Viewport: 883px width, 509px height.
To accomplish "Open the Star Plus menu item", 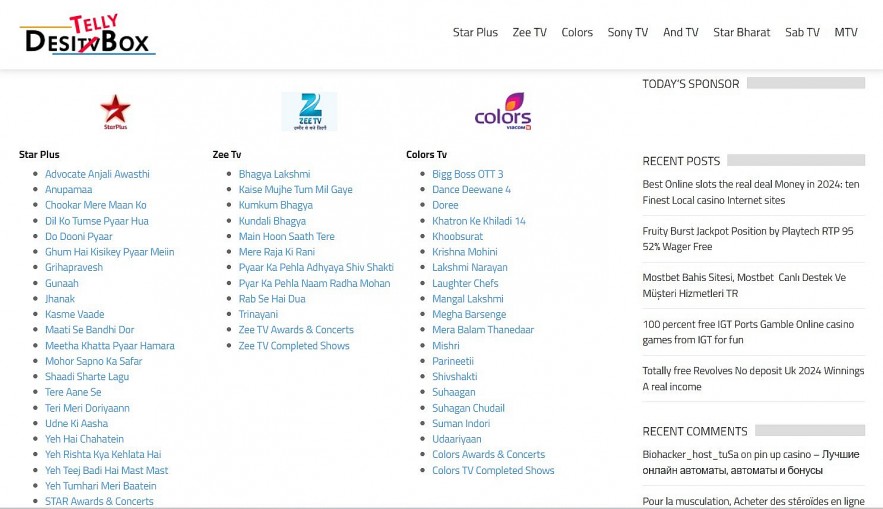I will coord(475,32).
